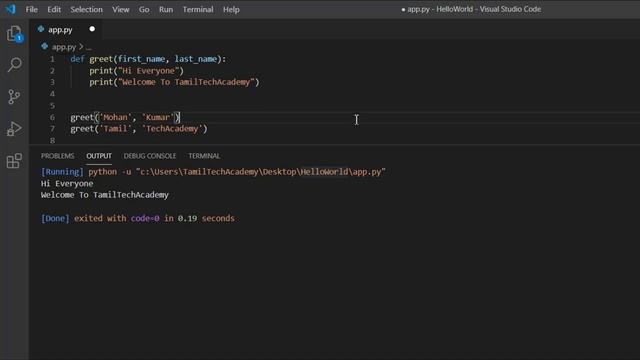The image size is (640, 360).
Task: Click 'Welcome To TamilTechAcademy' output line
Action: pyautogui.click(x=104, y=195)
